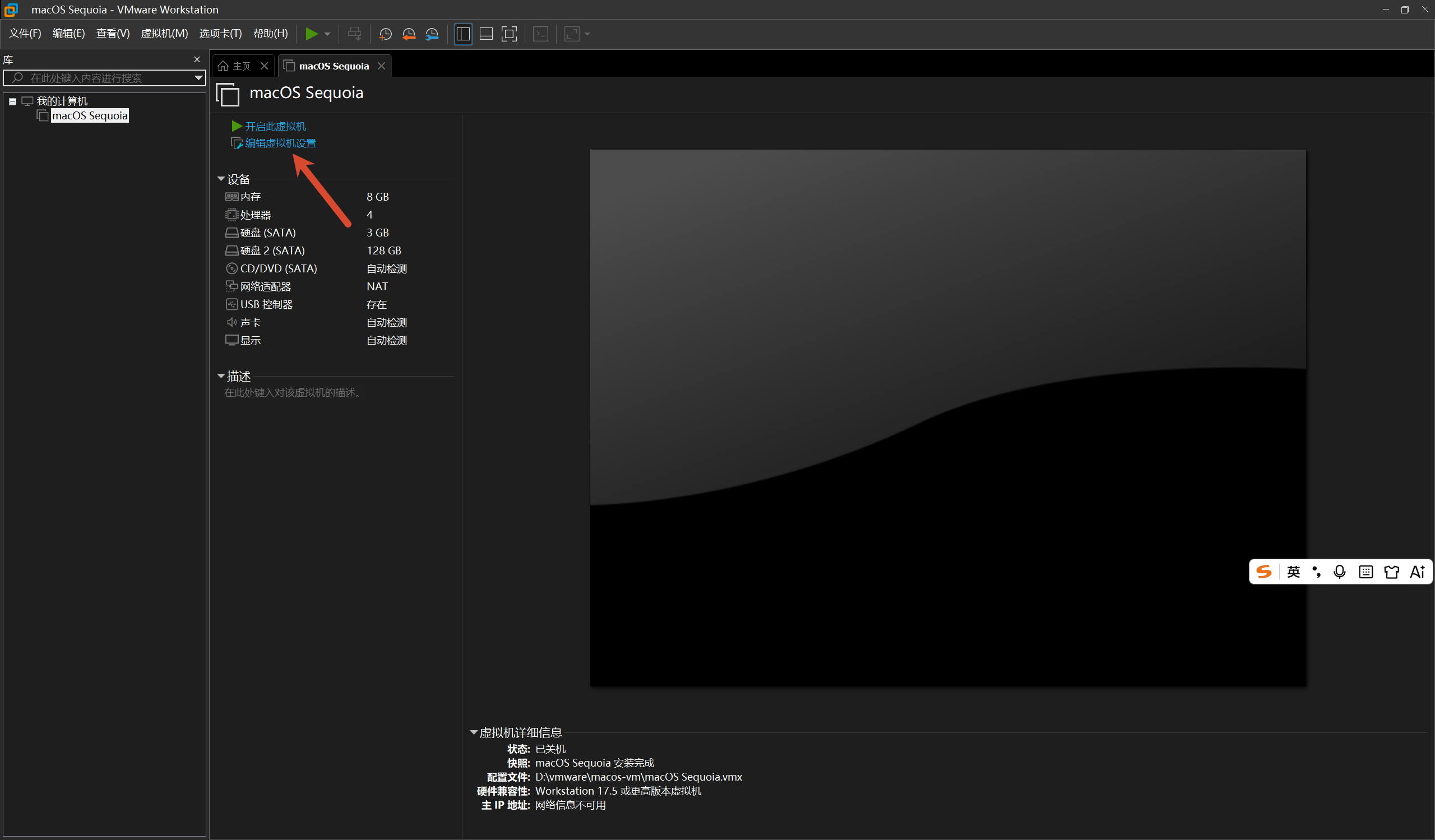Toggle the 英 language mode on the input bar
Screen dimensions: 1435x840
pyautogui.click(x=1294, y=572)
